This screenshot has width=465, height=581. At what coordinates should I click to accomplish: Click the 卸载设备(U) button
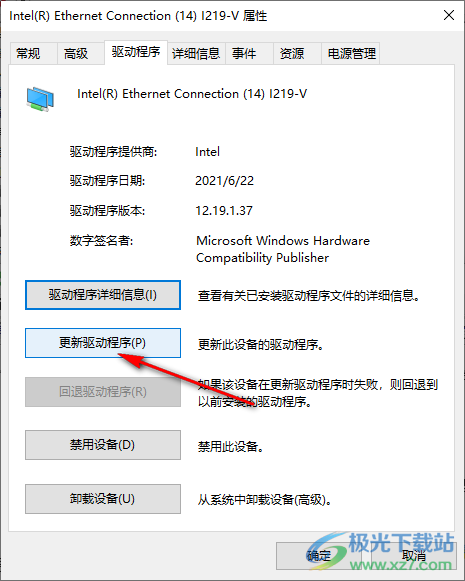103,499
